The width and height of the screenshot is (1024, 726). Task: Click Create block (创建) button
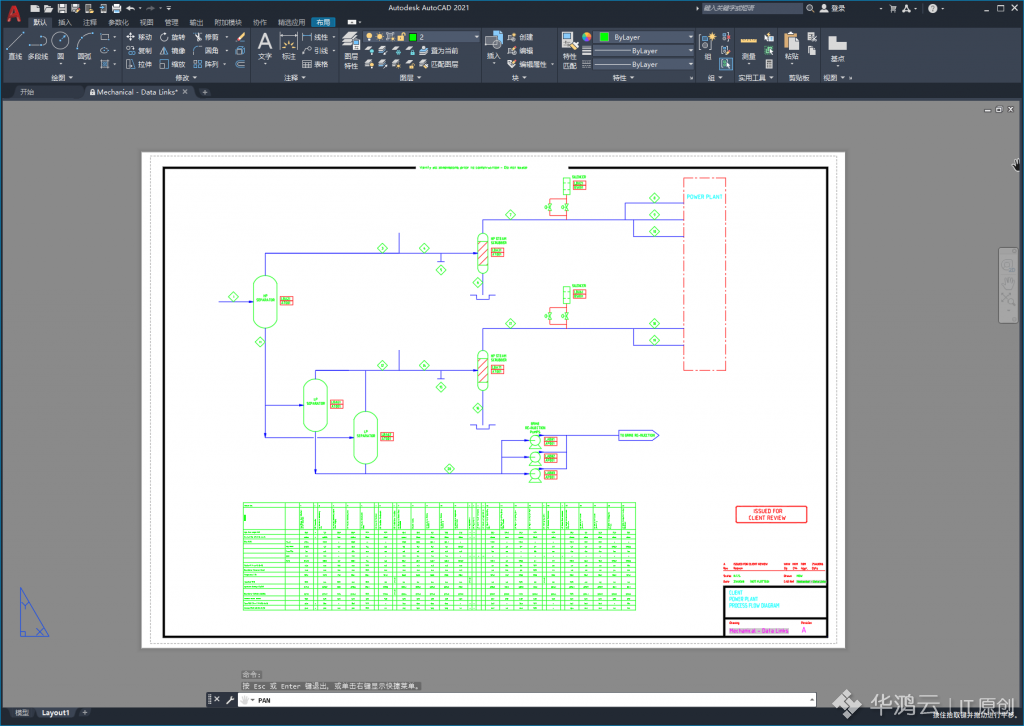520,37
